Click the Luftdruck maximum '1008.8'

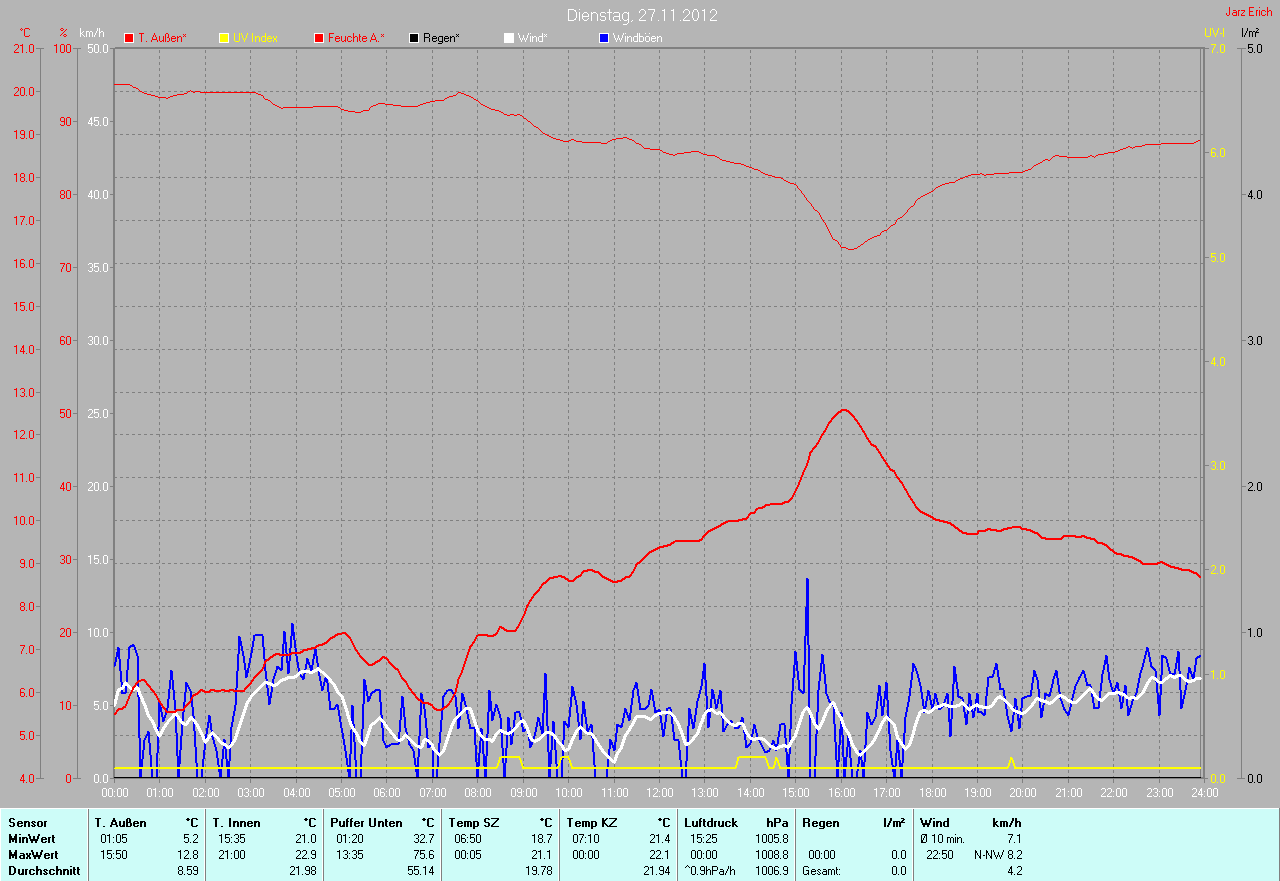tap(771, 854)
